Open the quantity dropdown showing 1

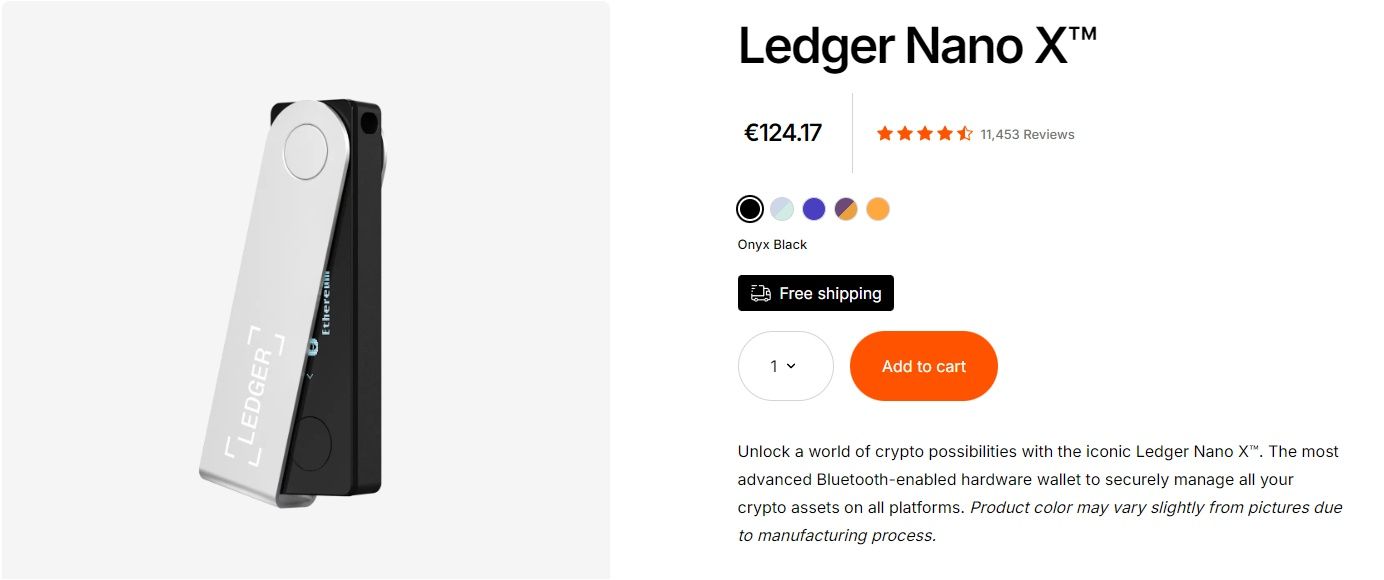coord(785,366)
